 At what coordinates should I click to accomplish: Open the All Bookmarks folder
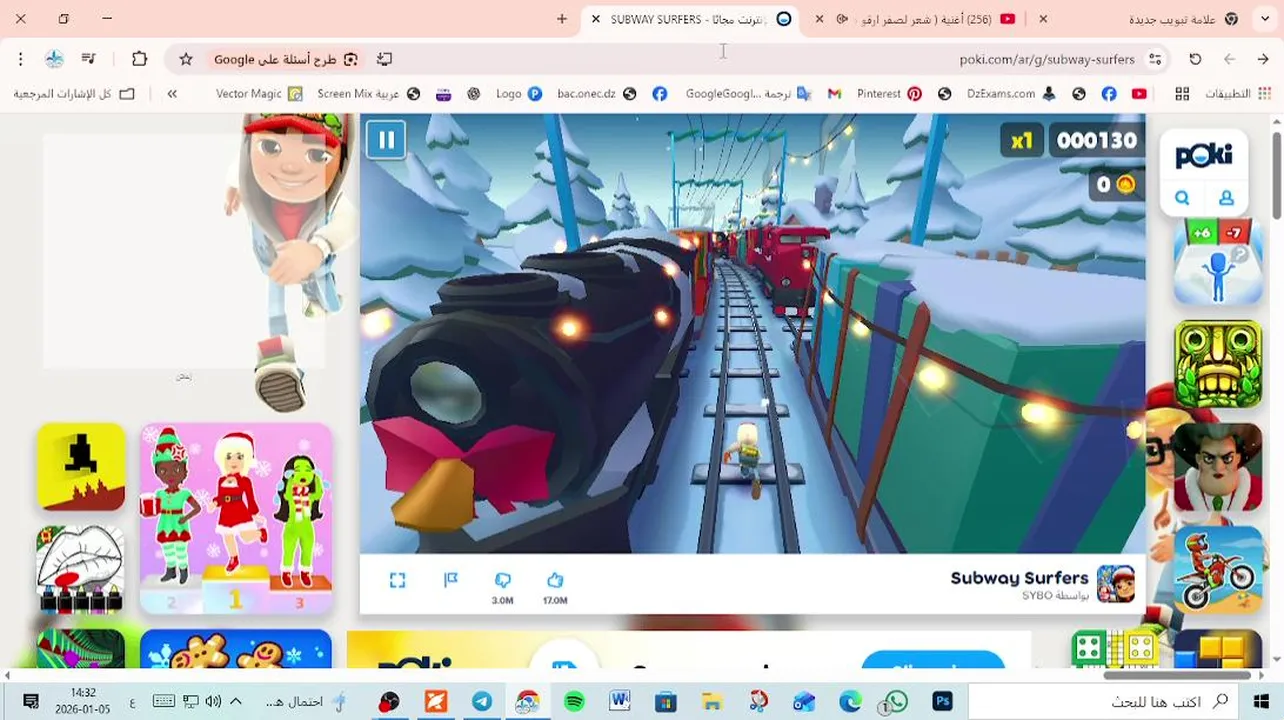73,93
